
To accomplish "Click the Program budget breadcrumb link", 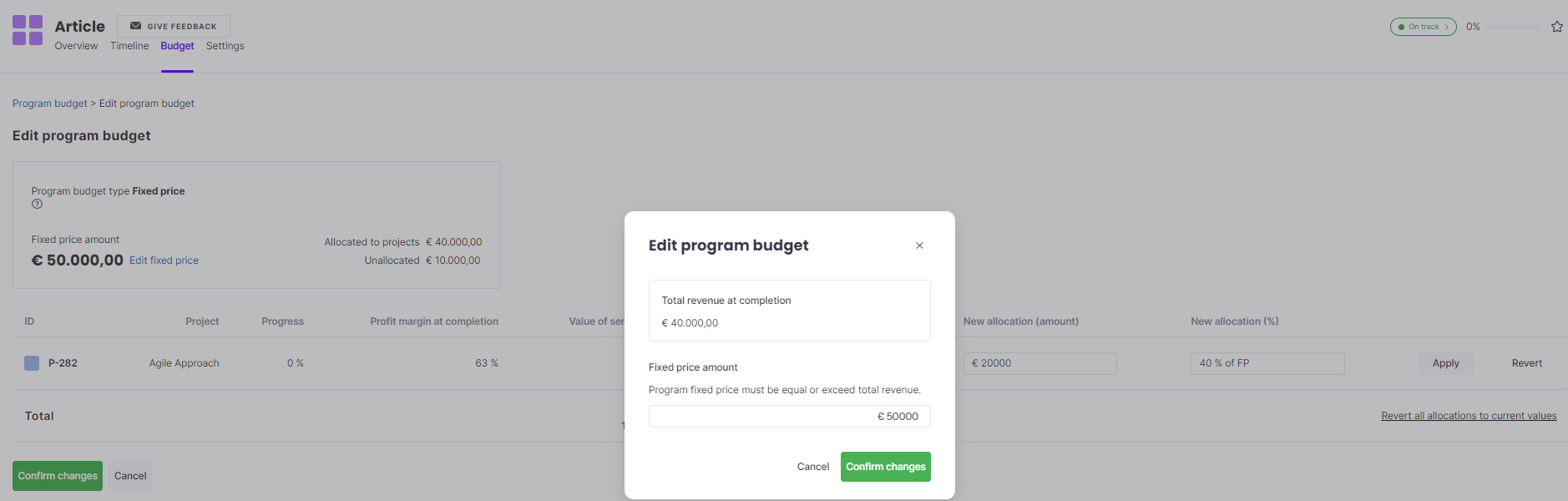I will (49, 104).
